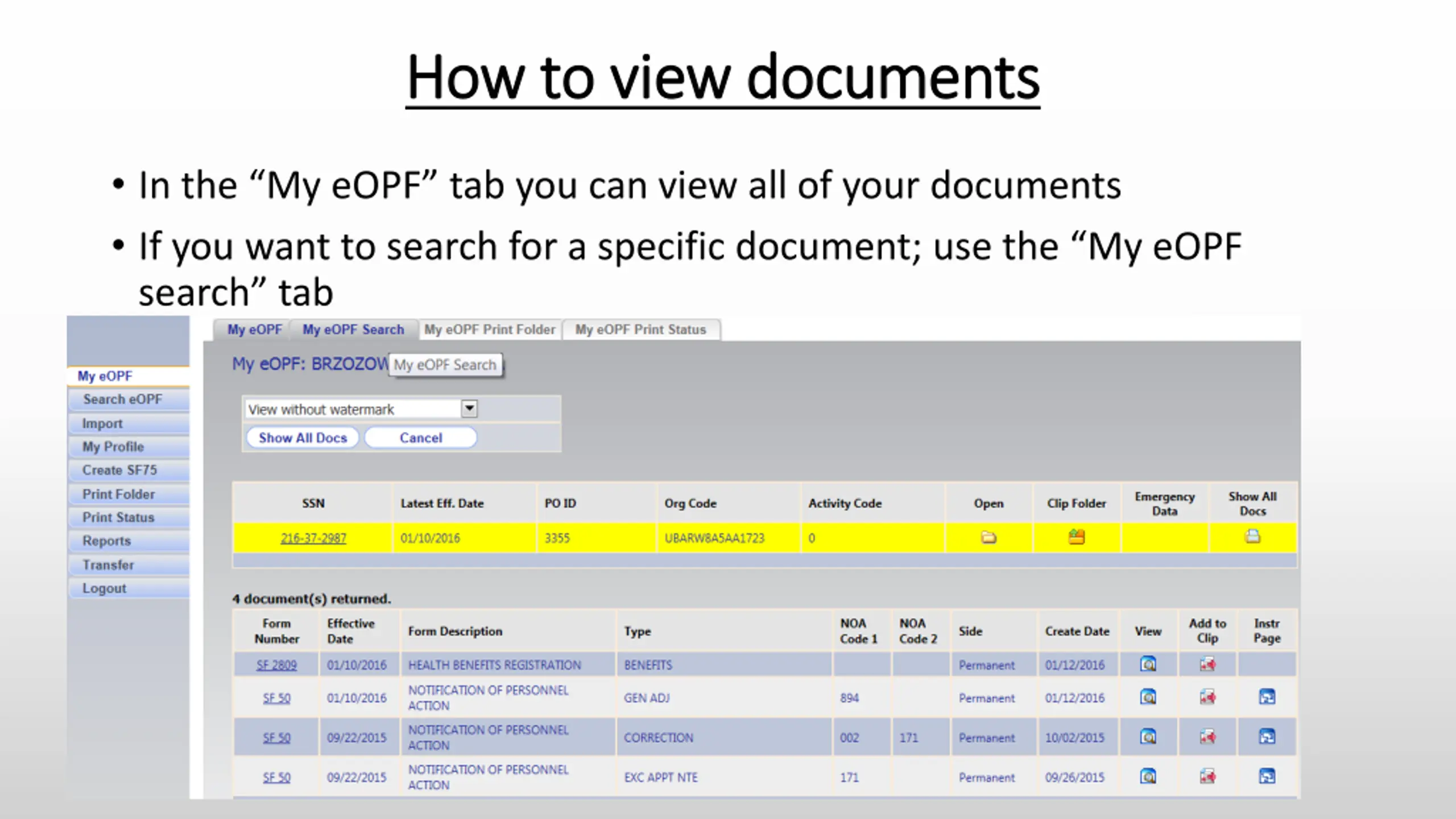Open the Import sidebar item
The height and width of the screenshot is (819, 1456).
click(128, 423)
